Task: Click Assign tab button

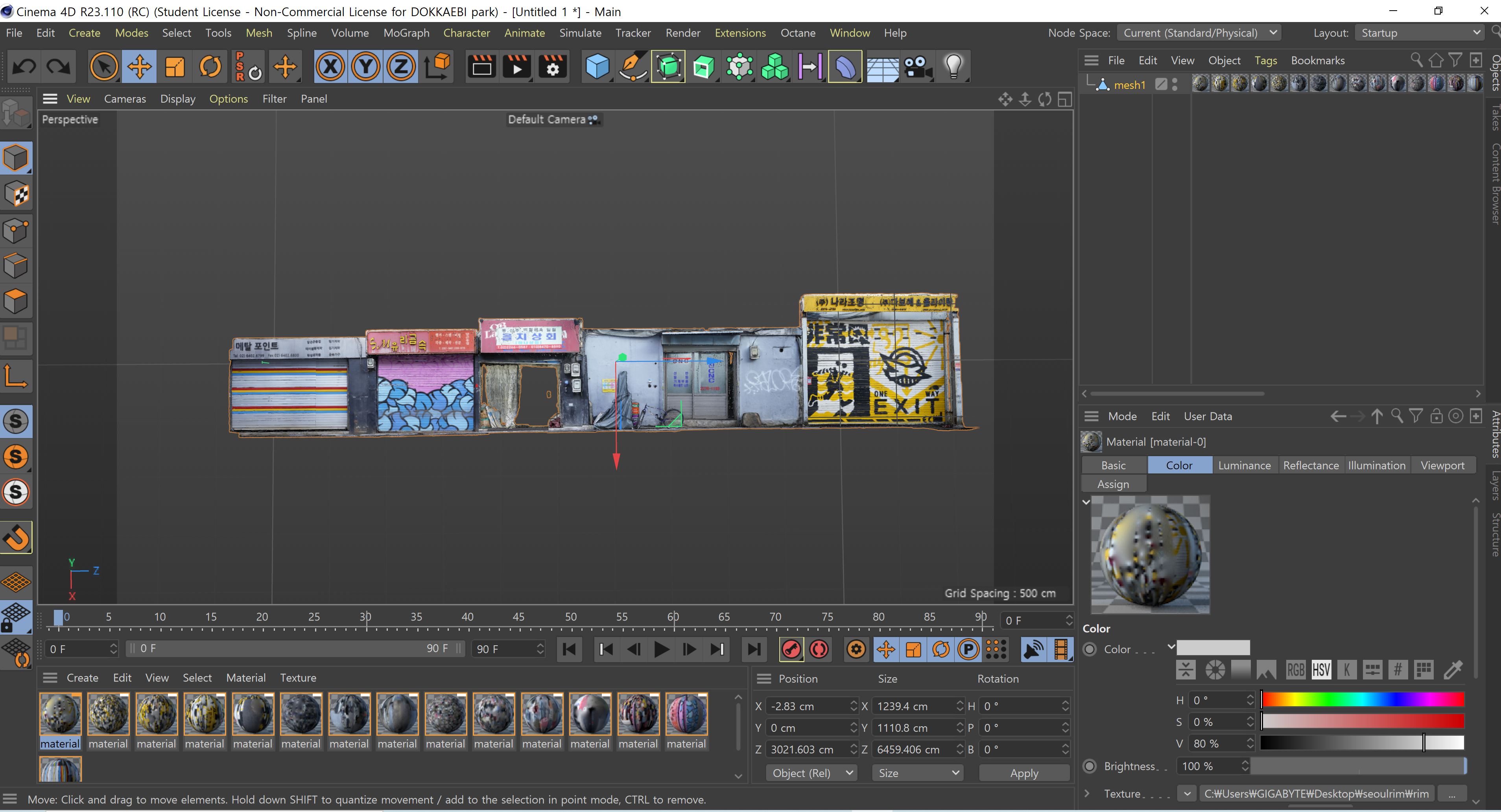Action: (x=1113, y=484)
